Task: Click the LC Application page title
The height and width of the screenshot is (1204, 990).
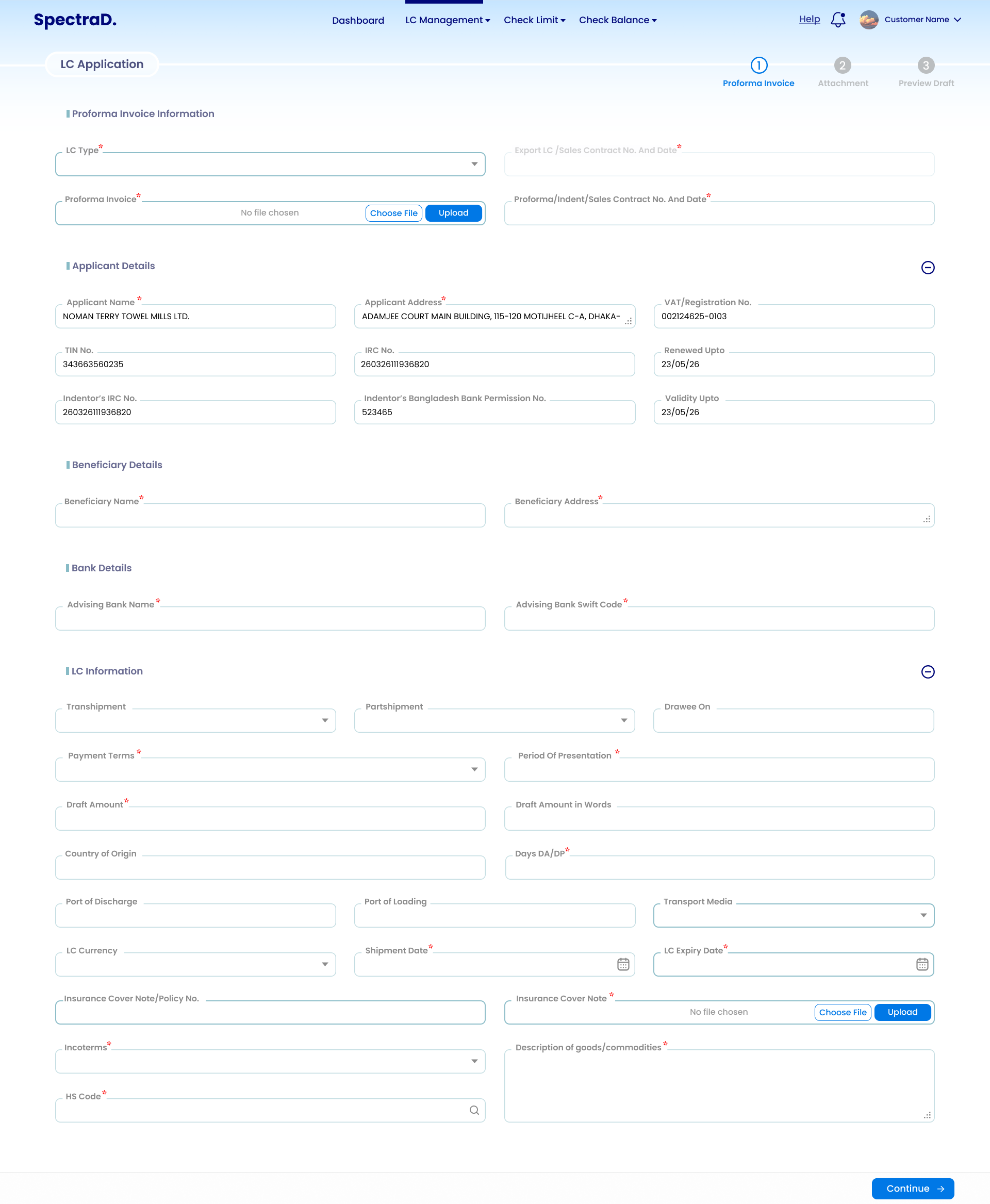Action: (102, 64)
